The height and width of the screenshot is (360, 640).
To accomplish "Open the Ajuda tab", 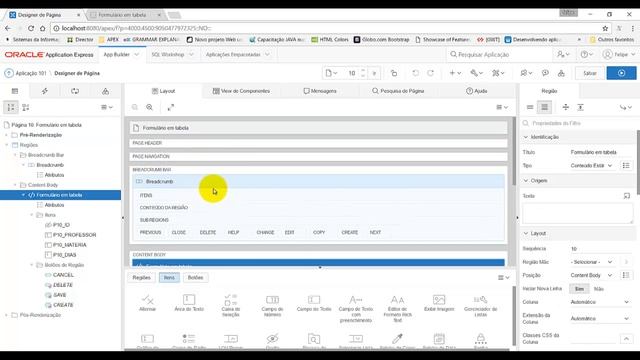I will click(477, 91).
